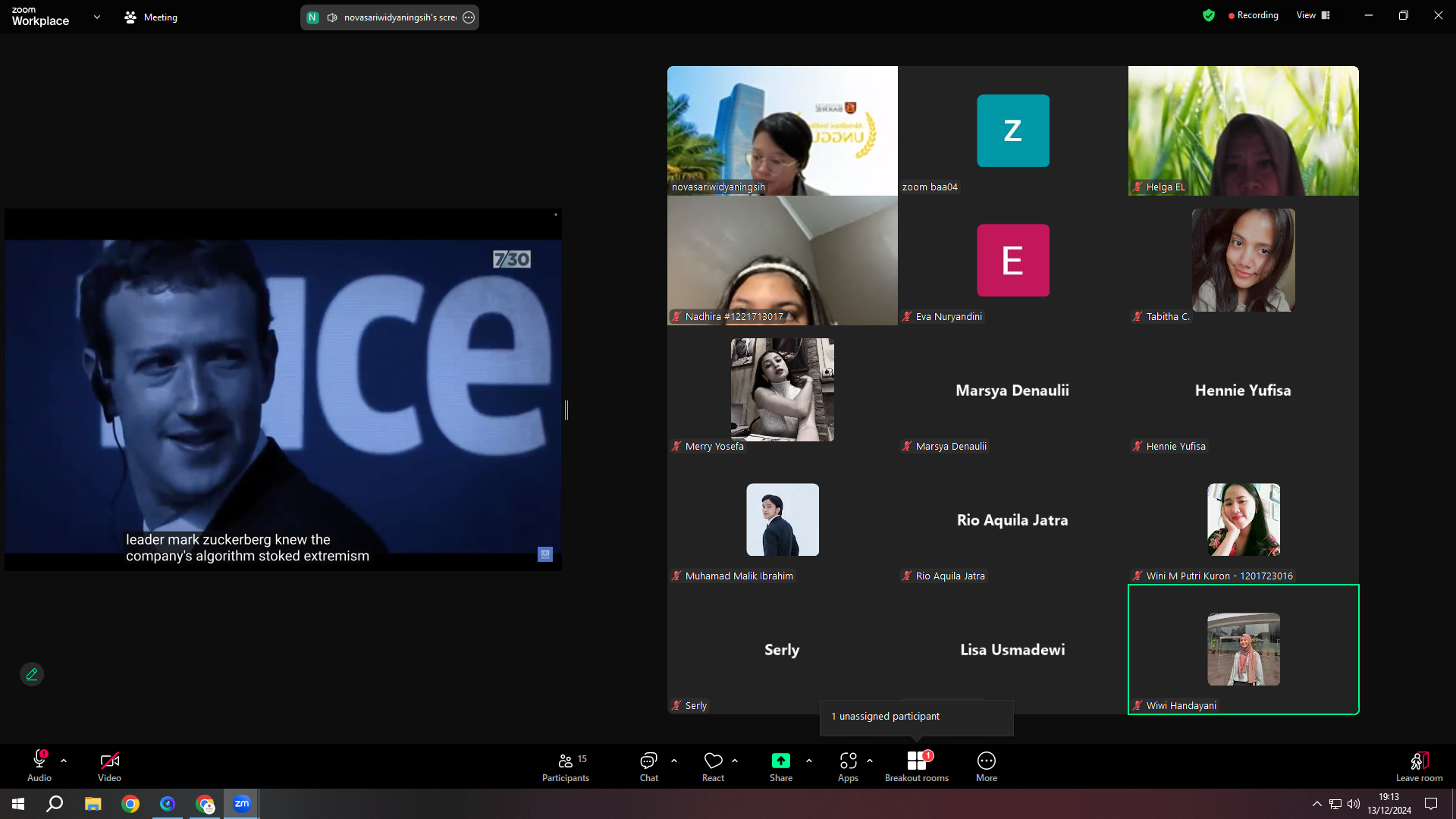Open Google Chrome from taskbar
This screenshot has height=819, width=1456.
pyautogui.click(x=130, y=804)
